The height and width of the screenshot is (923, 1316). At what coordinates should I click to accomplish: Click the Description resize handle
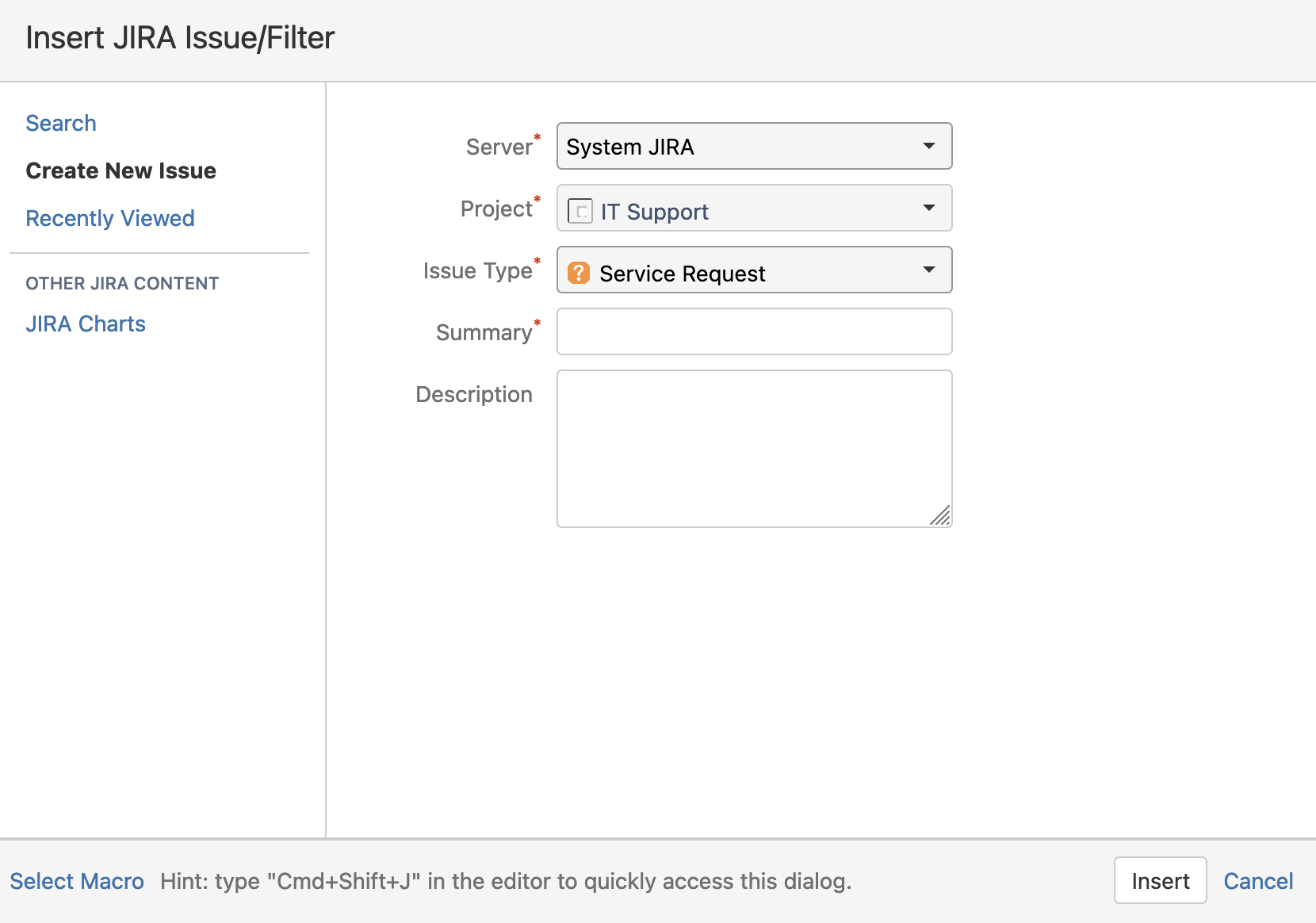pyautogui.click(x=942, y=516)
